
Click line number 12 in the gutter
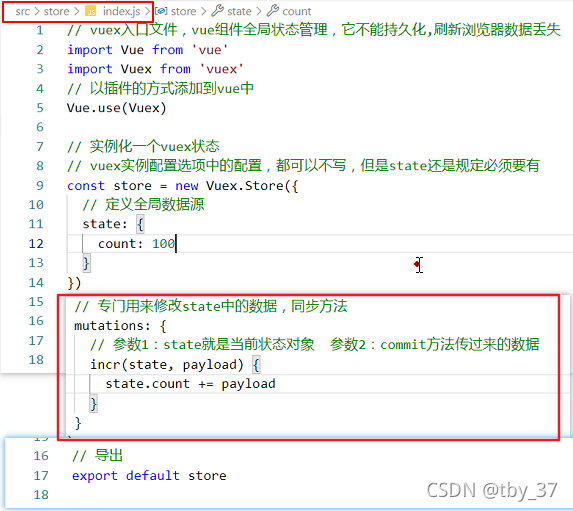pos(36,243)
